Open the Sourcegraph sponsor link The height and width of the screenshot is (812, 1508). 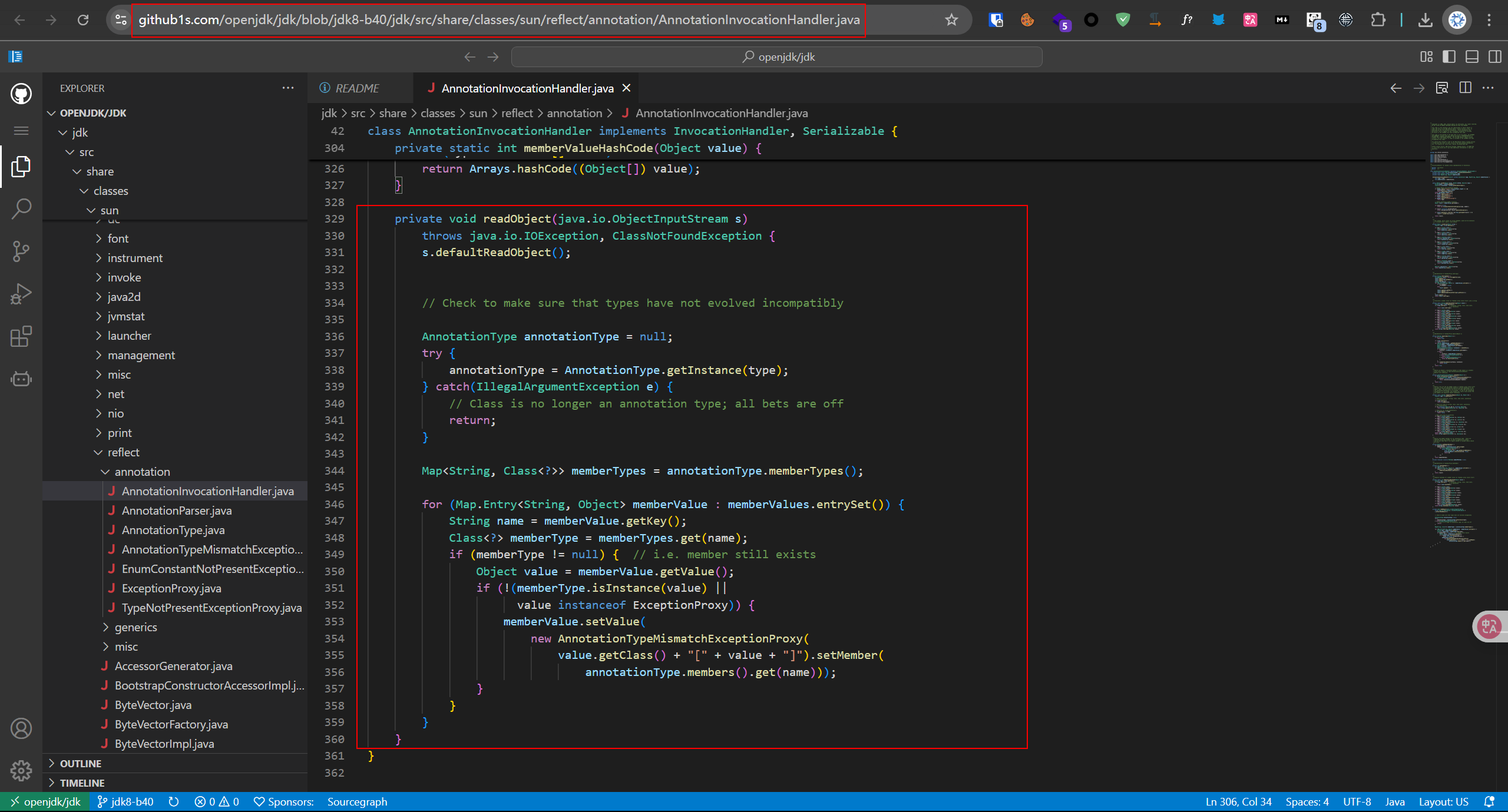(x=357, y=801)
